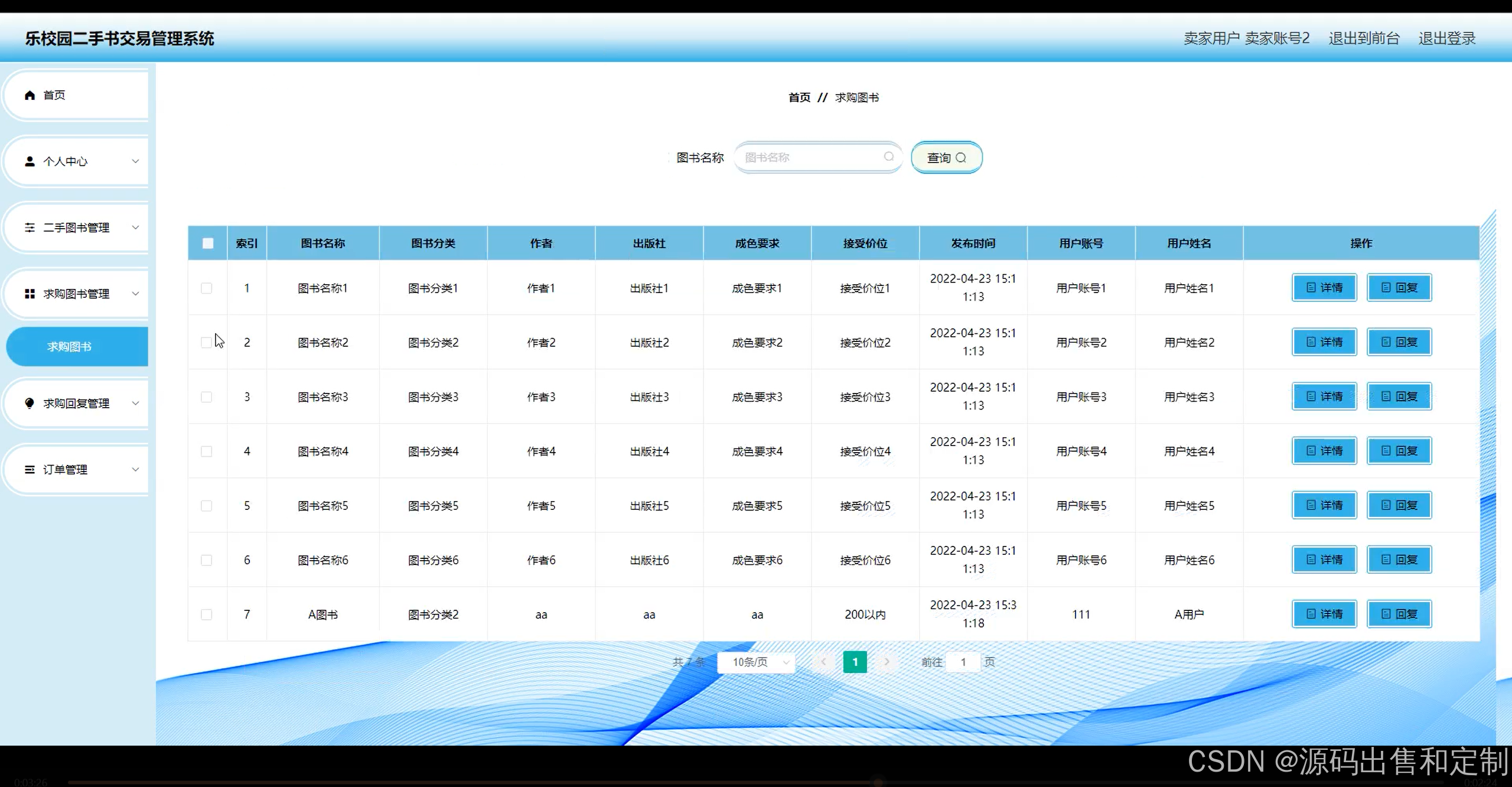
Task: Go to next page arrow
Action: (886, 662)
